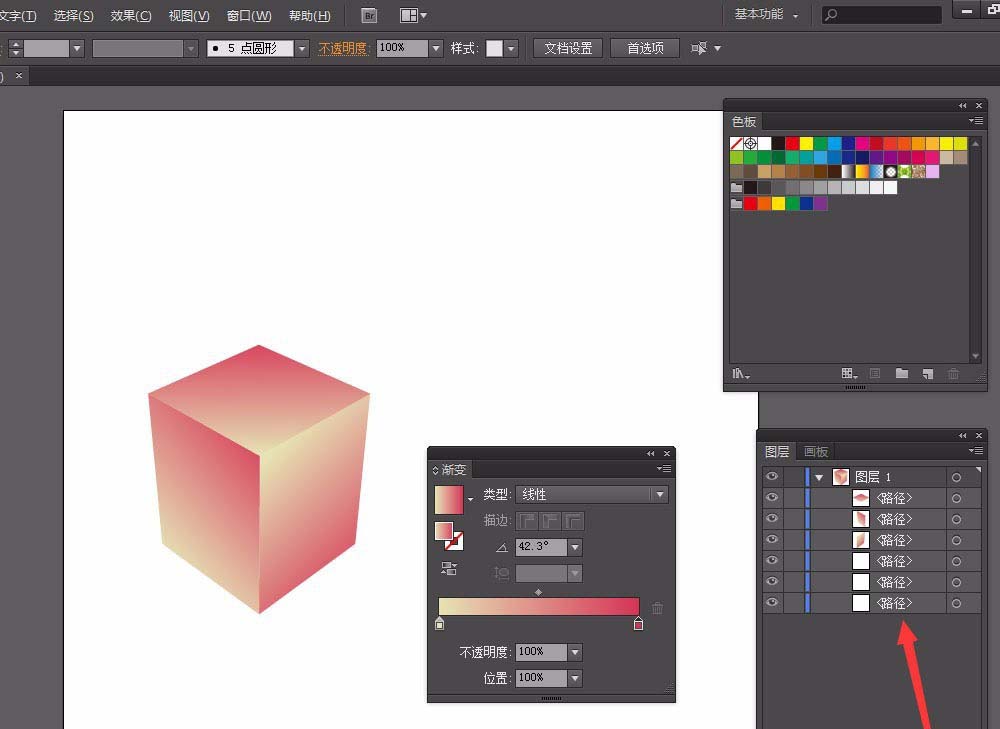Collapse the 图层 1 layer tree
The image size is (1000, 729).
(x=819, y=477)
